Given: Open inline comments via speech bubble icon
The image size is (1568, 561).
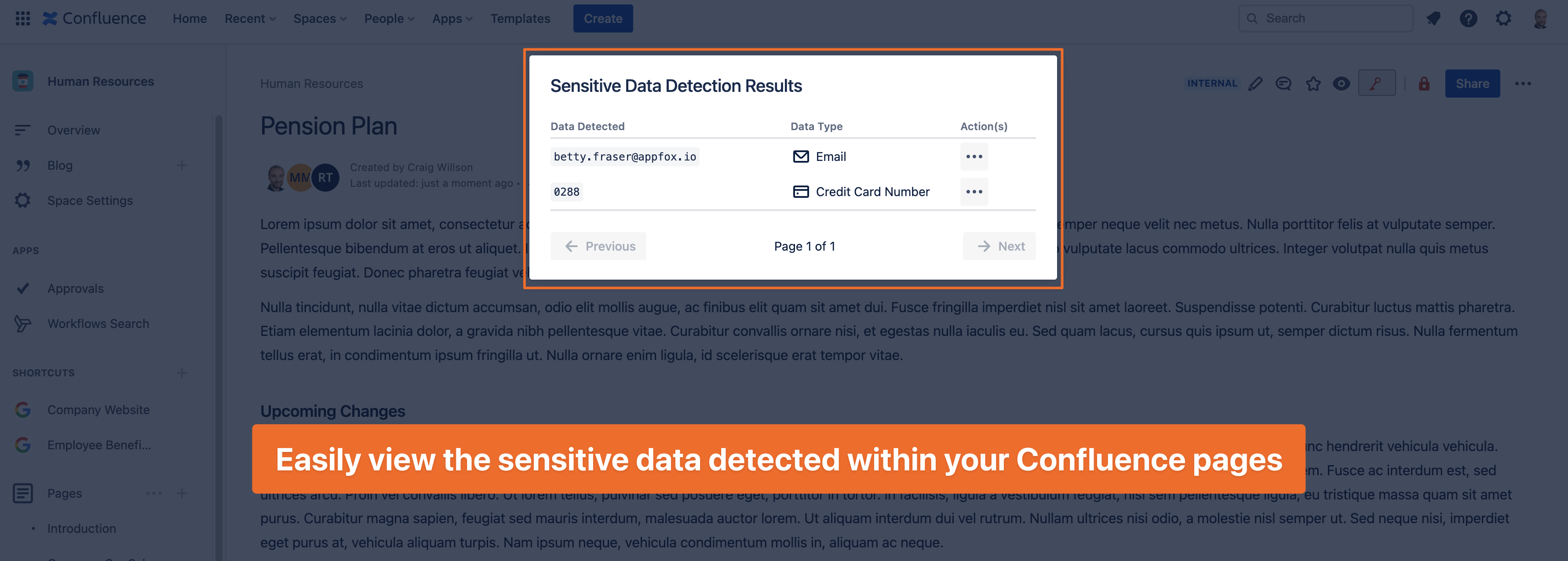Looking at the screenshot, I should pyautogui.click(x=1283, y=84).
